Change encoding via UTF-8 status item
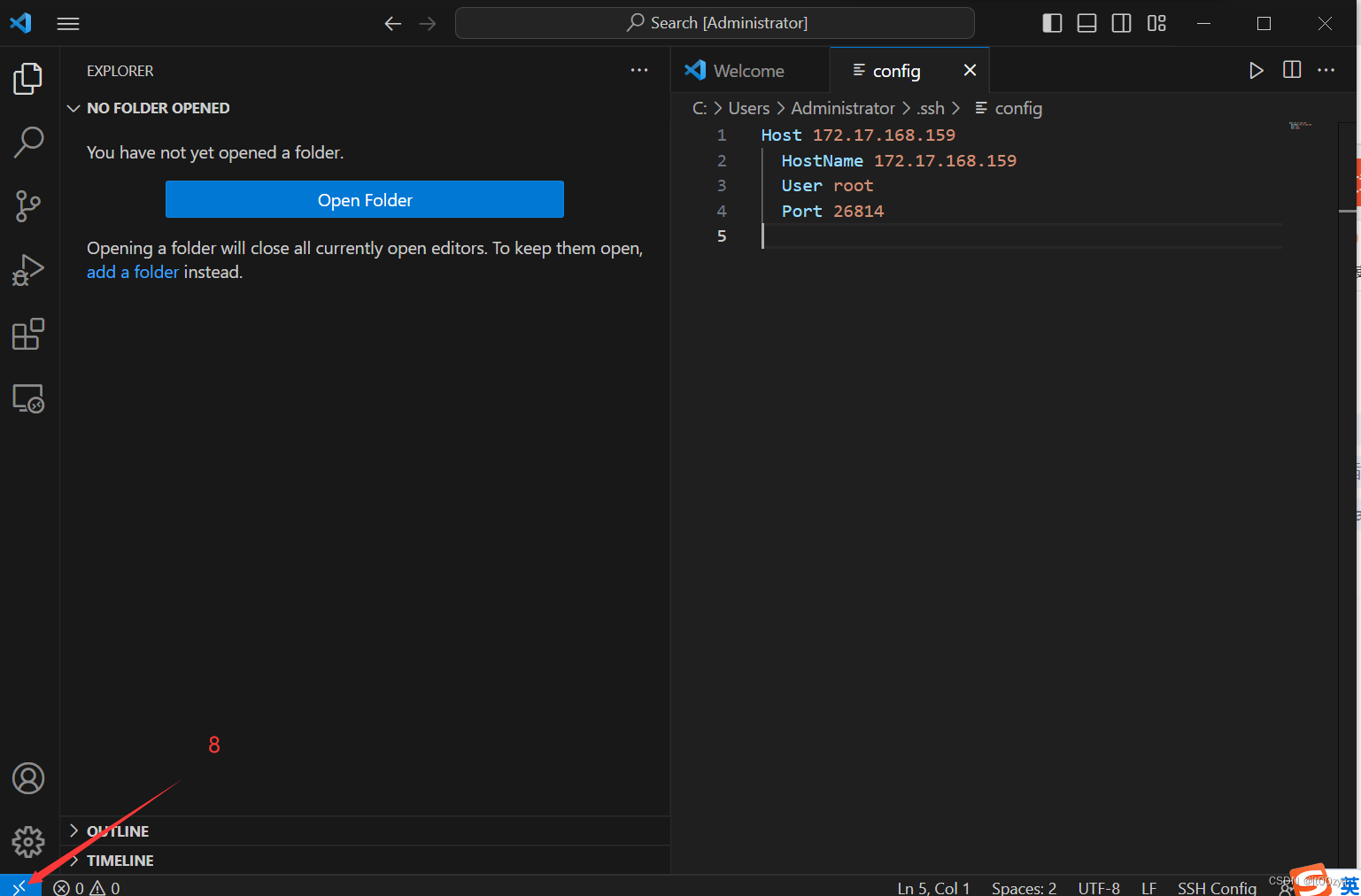1361x896 pixels. click(1099, 887)
